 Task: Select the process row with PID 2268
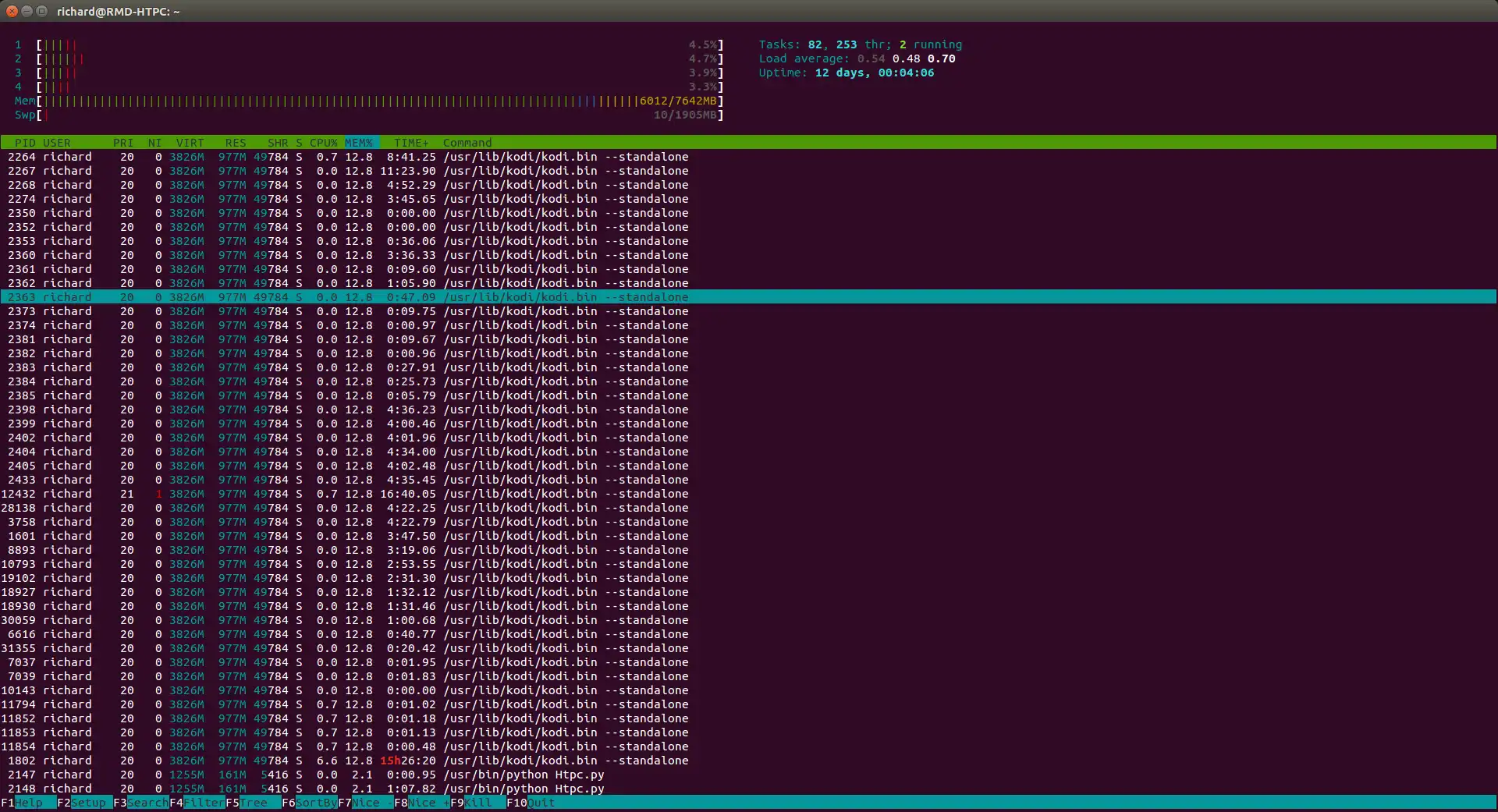click(x=748, y=185)
